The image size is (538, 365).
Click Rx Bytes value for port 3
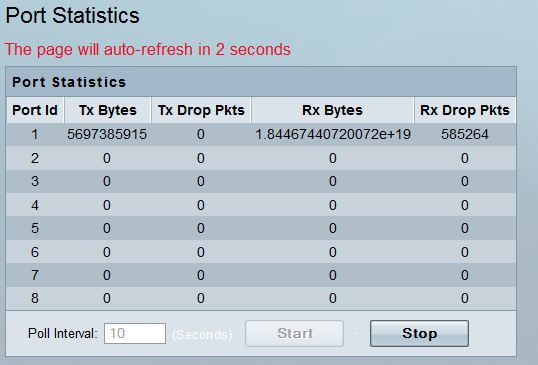(332, 181)
